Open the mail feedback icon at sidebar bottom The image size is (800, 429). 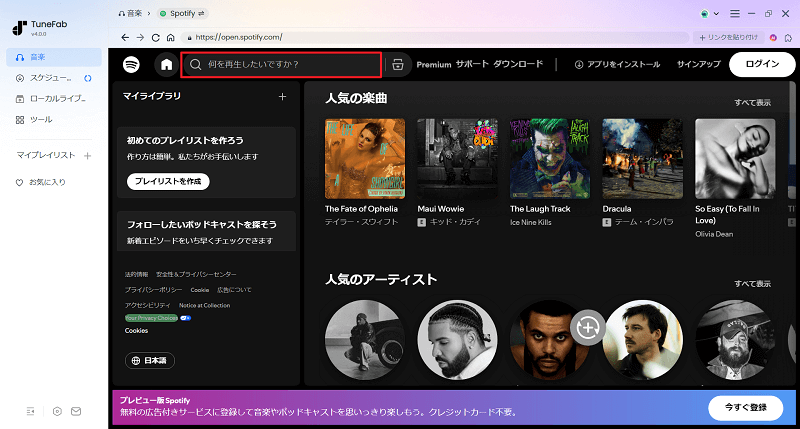(76, 411)
